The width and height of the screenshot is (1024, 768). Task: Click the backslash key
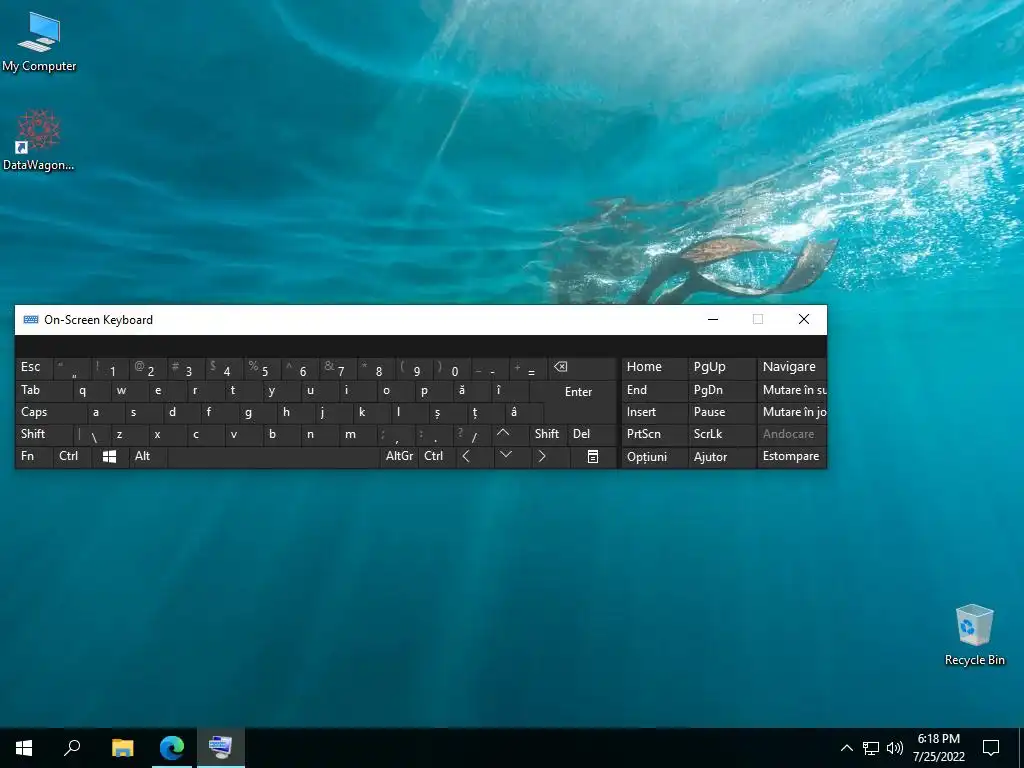[91, 434]
